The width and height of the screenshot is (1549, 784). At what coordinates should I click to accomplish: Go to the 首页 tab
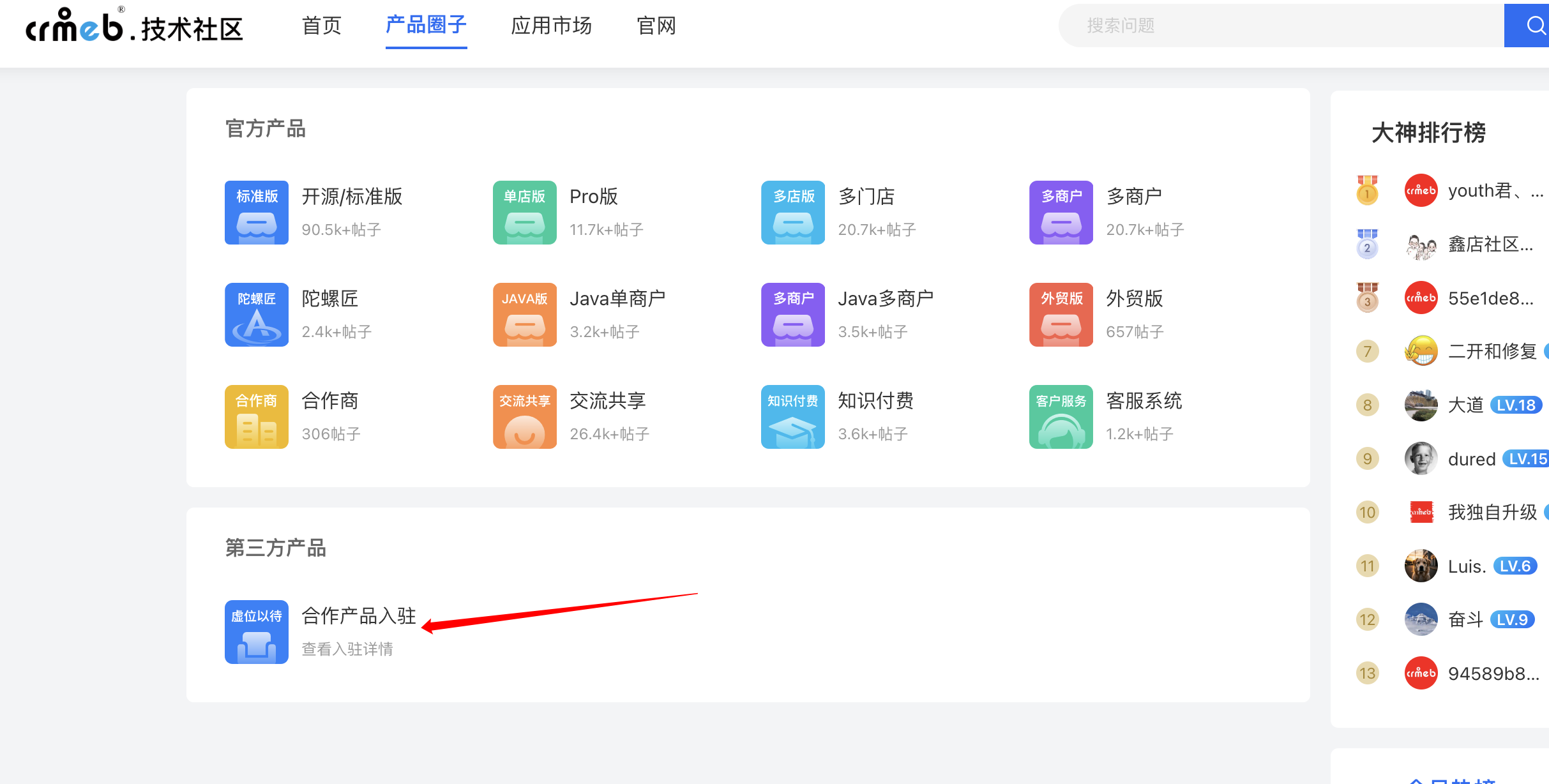tap(322, 26)
